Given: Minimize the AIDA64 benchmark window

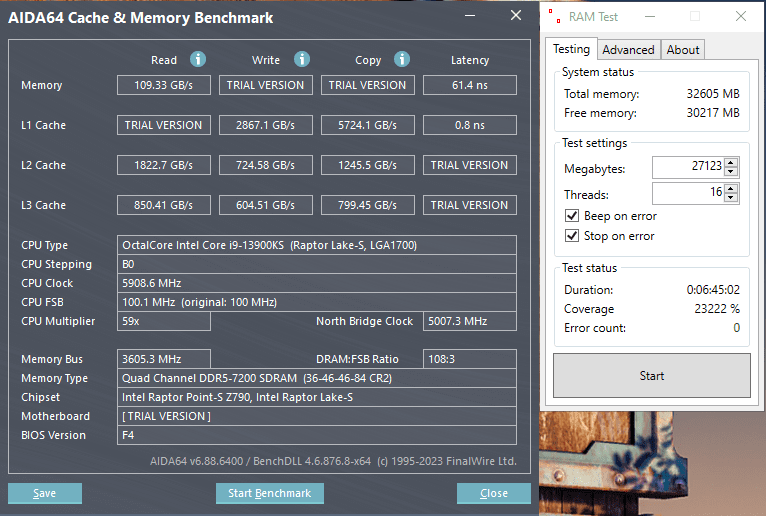Looking at the screenshot, I should 470,16.
